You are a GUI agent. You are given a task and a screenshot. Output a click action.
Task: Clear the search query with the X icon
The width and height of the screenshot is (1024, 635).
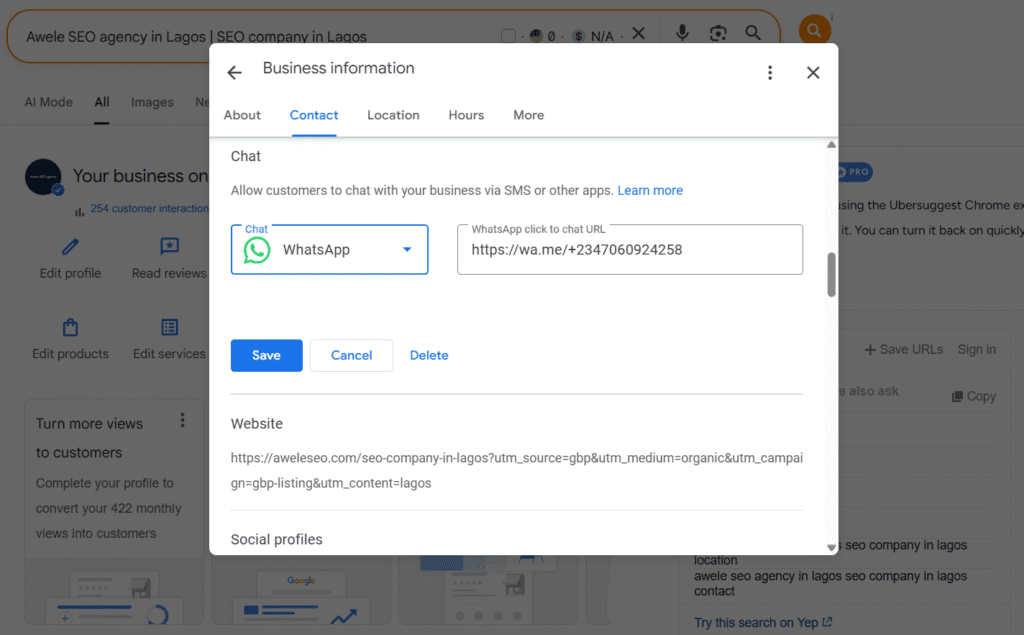(x=639, y=32)
